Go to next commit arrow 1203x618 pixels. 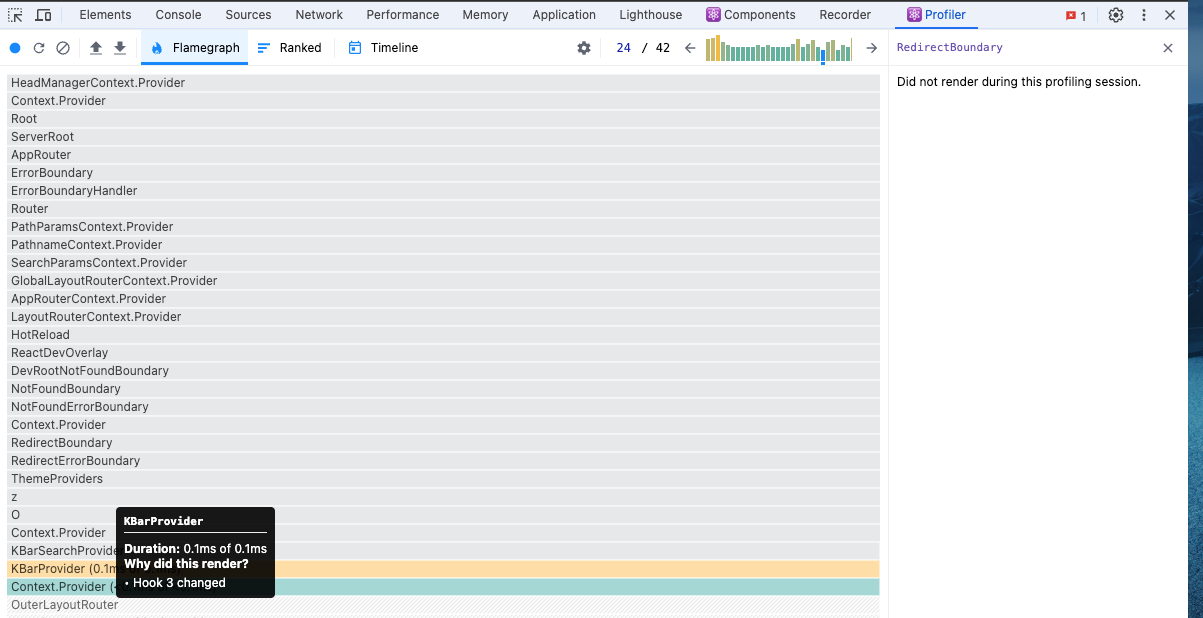[x=871, y=48]
